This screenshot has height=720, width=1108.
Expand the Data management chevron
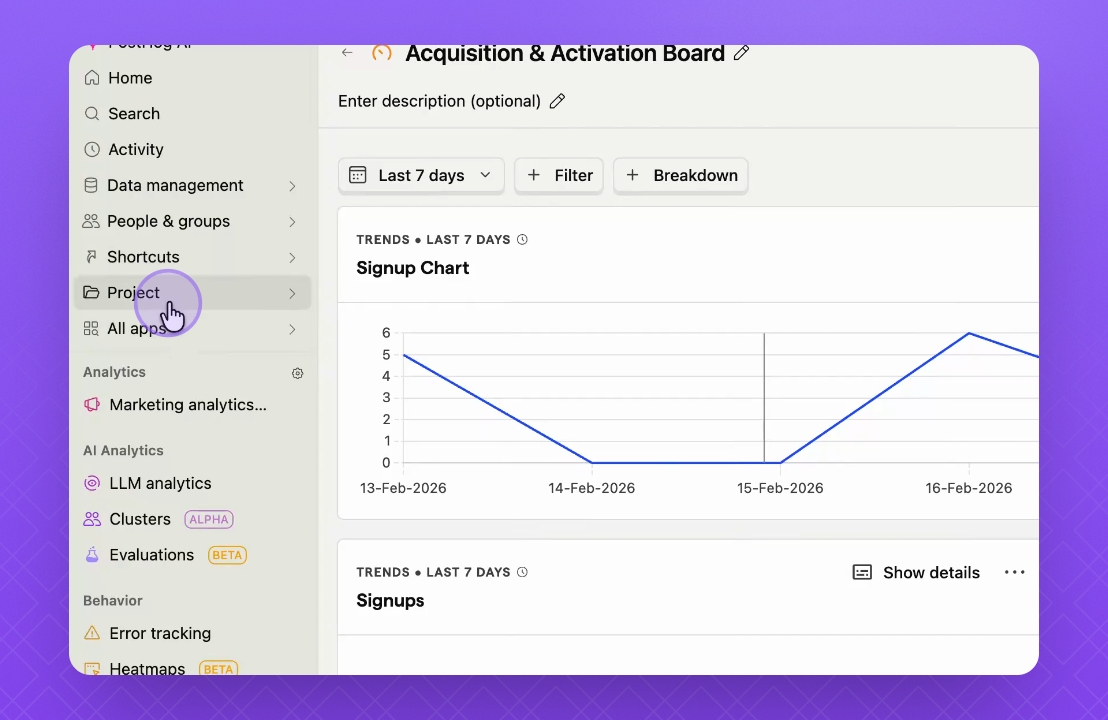[293, 186]
